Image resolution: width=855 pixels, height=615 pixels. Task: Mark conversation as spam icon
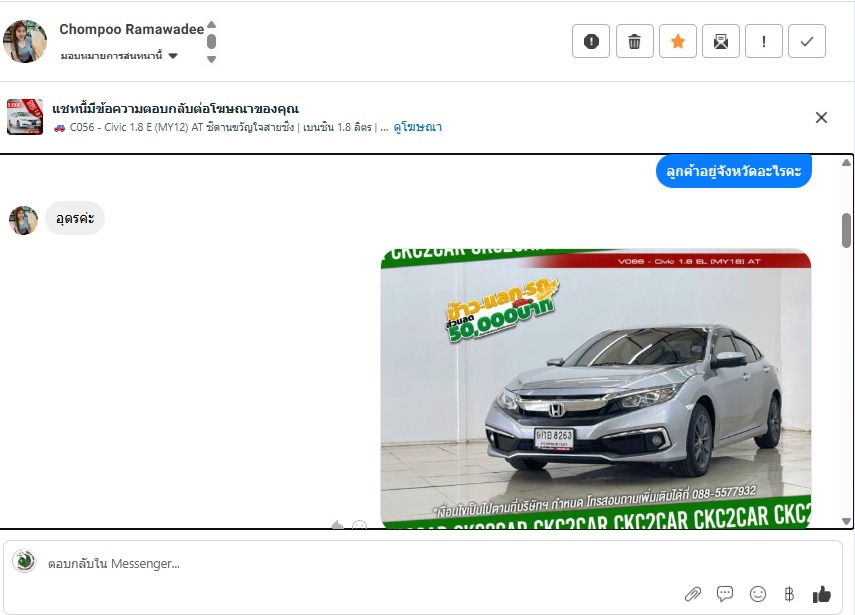[591, 41]
